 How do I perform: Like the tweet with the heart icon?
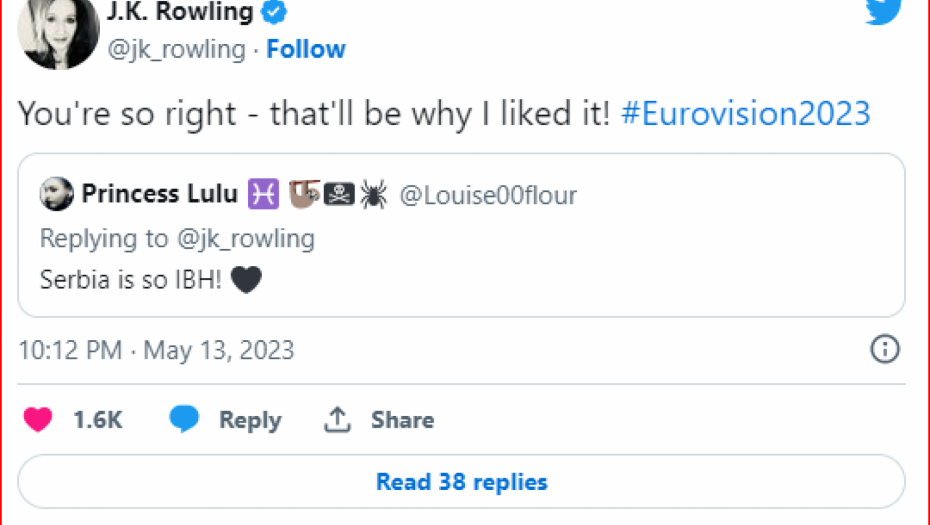38,420
